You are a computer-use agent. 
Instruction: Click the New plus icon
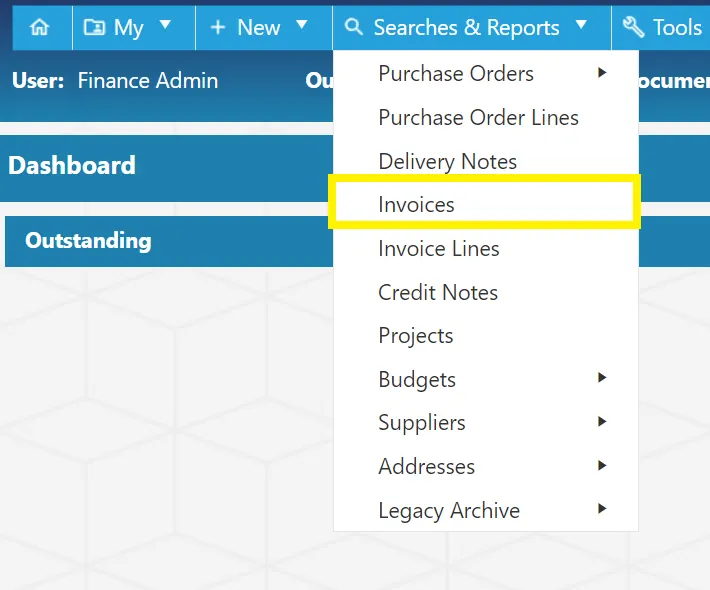coord(218,27)
